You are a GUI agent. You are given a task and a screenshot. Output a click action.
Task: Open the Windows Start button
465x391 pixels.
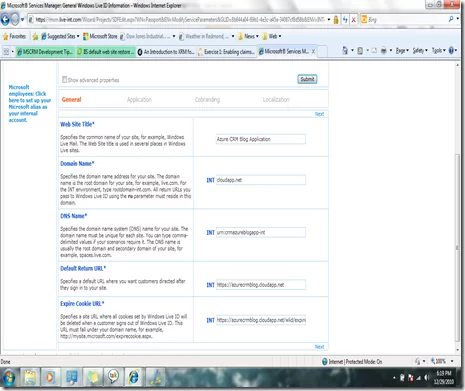point(9,377)
